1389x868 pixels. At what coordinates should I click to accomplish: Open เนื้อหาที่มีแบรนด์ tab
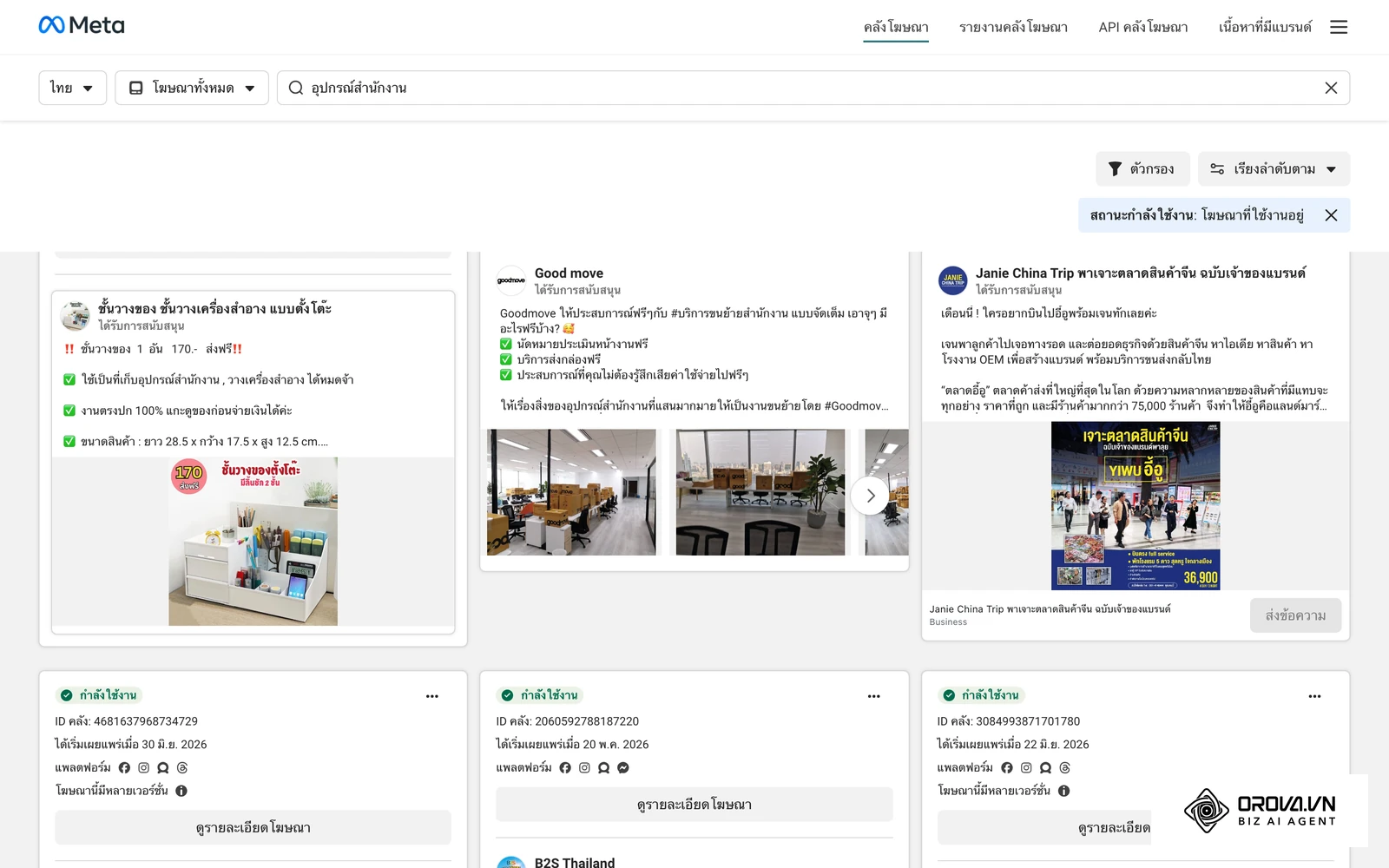pos(1265,27)
